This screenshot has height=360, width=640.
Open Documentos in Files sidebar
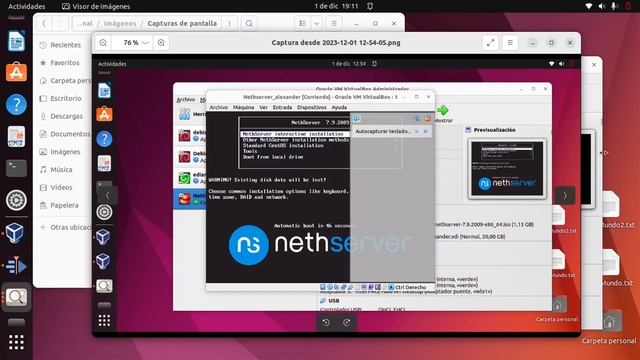coord(62,134)
